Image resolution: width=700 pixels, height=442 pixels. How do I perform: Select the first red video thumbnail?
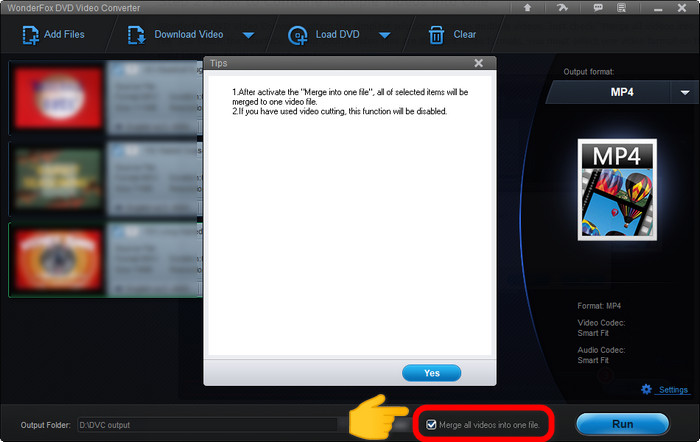pyautogui.click(x=58, y=97)
